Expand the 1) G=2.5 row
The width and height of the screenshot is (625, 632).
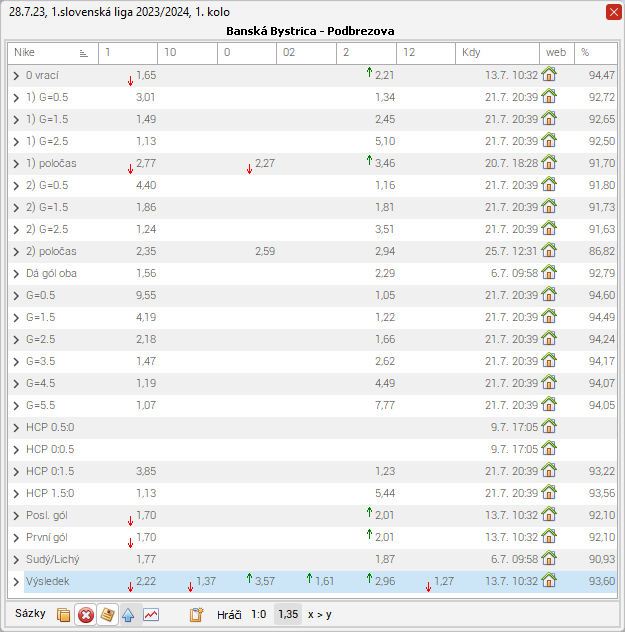(16, 142)
